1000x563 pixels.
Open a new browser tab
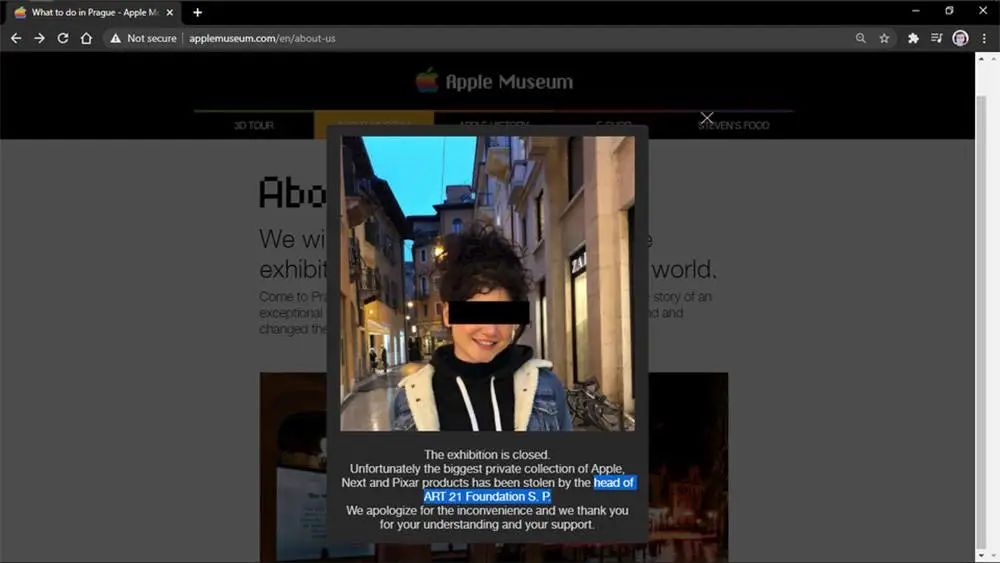pos(197,12)
